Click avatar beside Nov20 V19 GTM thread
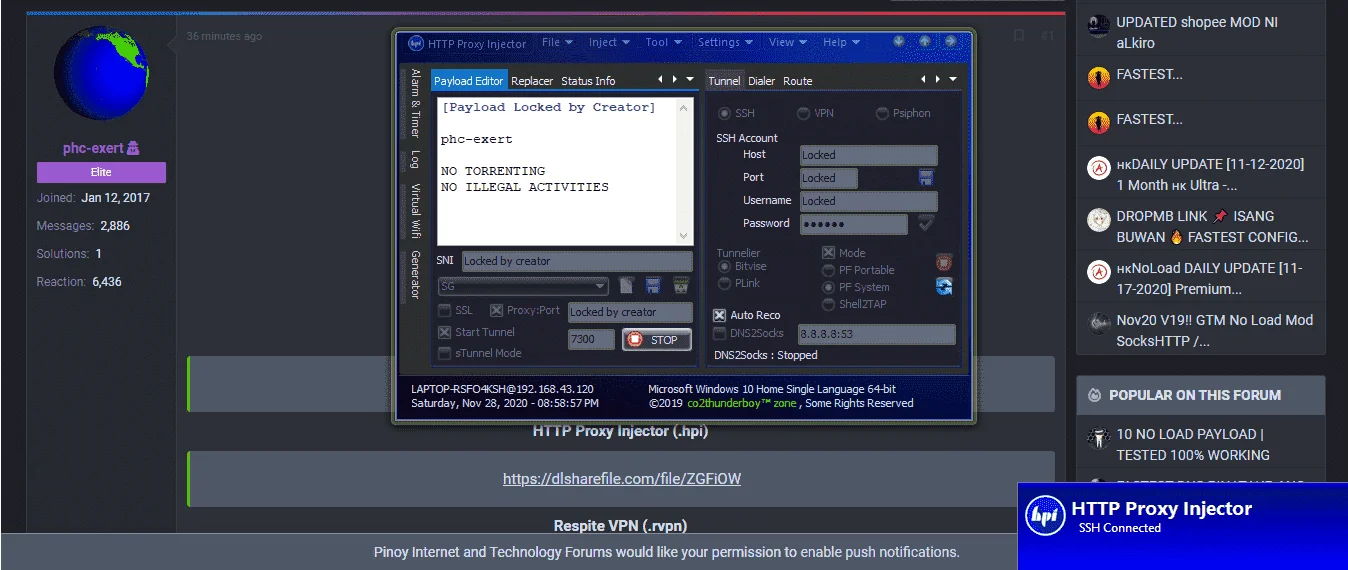1348x570 pixels. coord(1099,323)
